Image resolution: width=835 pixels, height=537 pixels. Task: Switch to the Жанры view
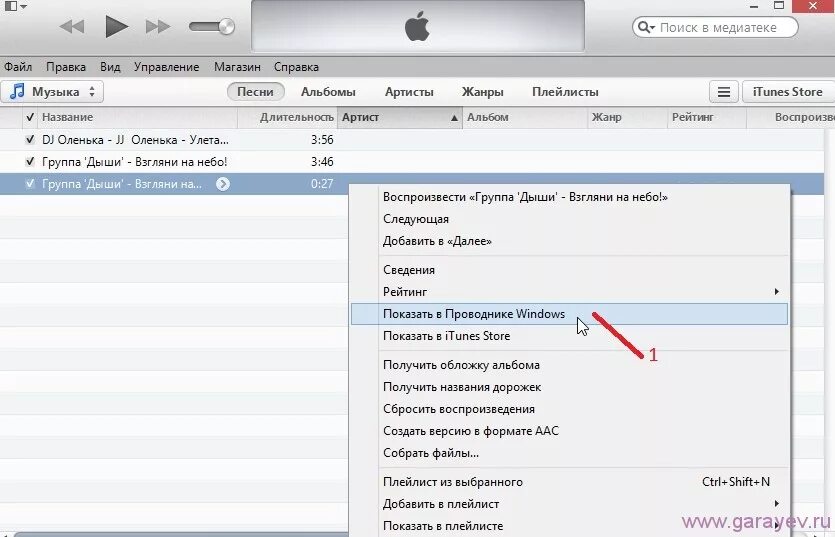click(x=482, y=92)
